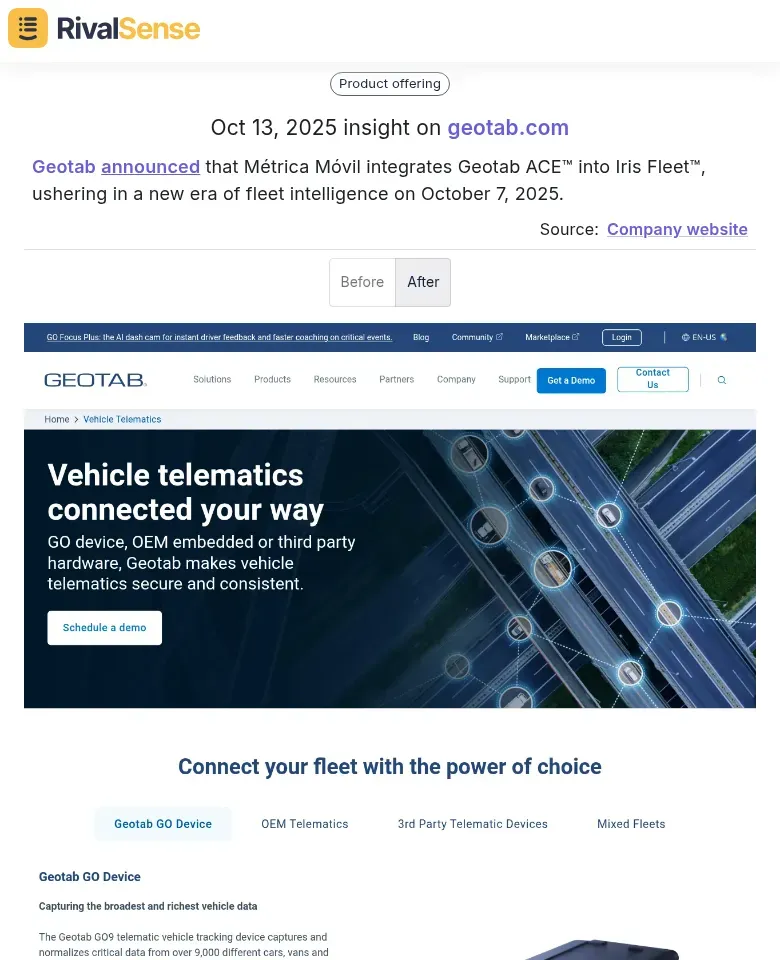Click the Get a Demo button
Viewport: 780px width, 960px height.
pyautogui.click(x=571, y=381)
